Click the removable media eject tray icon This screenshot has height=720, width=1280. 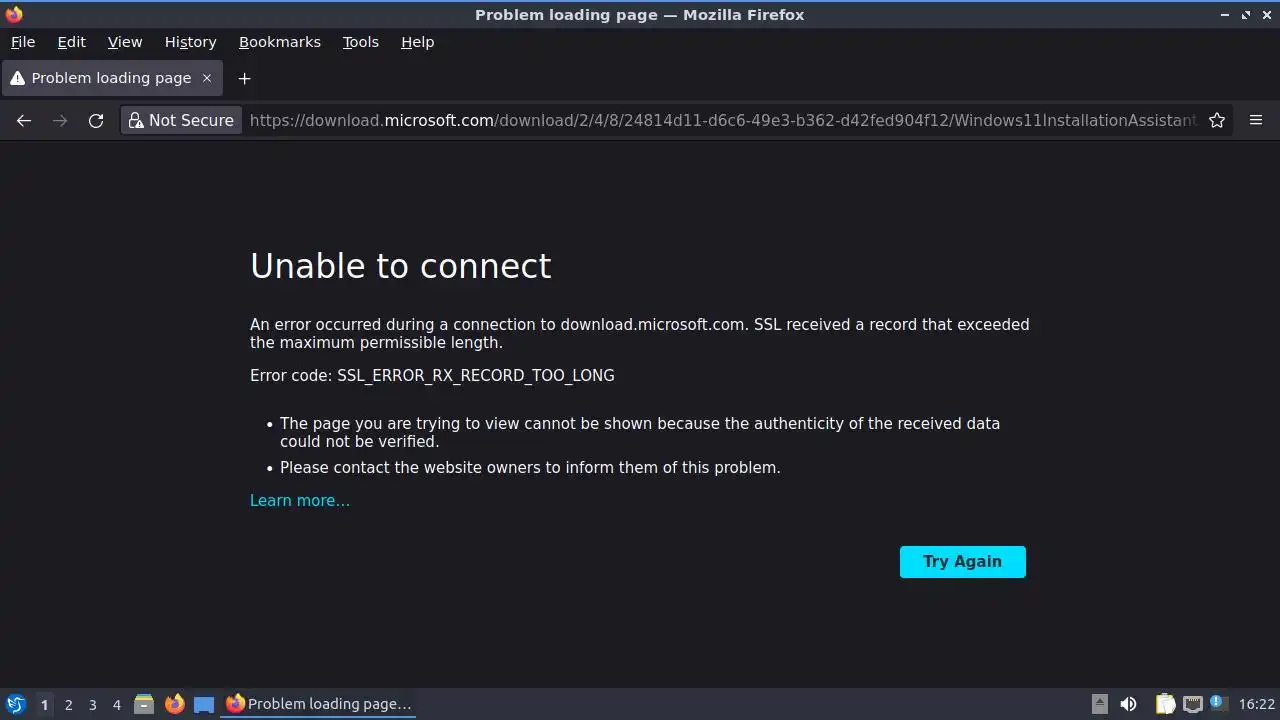pos(1099,704)
